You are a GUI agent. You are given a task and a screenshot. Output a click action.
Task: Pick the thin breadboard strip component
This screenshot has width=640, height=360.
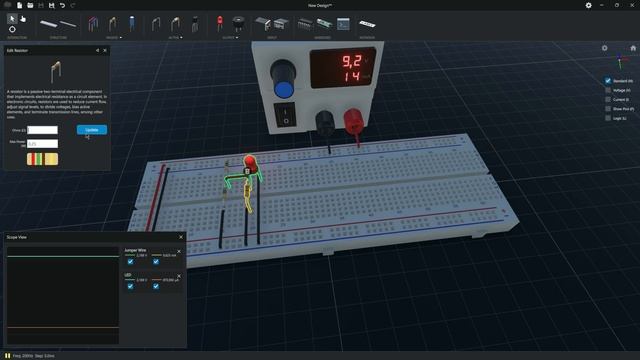click(x=68, y=24)
